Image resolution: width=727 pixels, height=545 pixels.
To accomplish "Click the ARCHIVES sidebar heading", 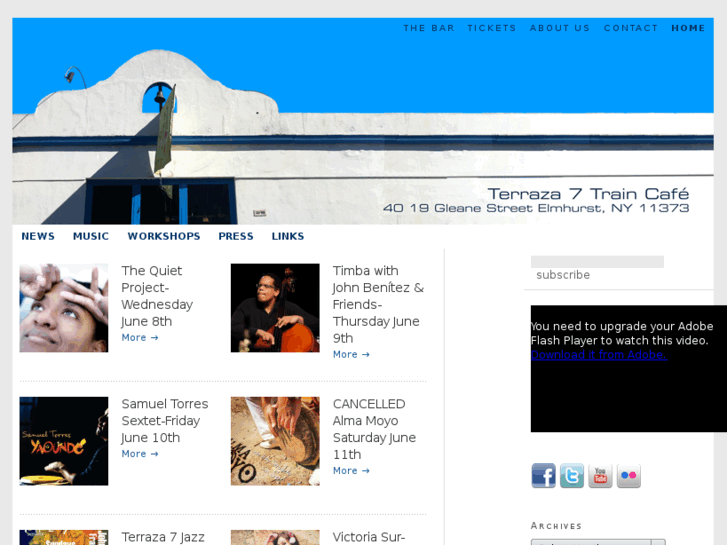I will [556, 526].
